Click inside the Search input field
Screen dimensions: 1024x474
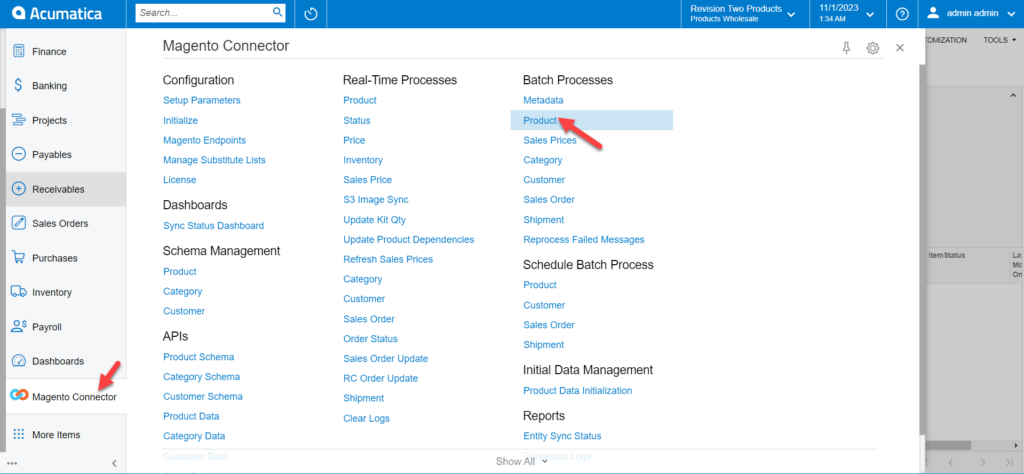(x=204, y=12)
